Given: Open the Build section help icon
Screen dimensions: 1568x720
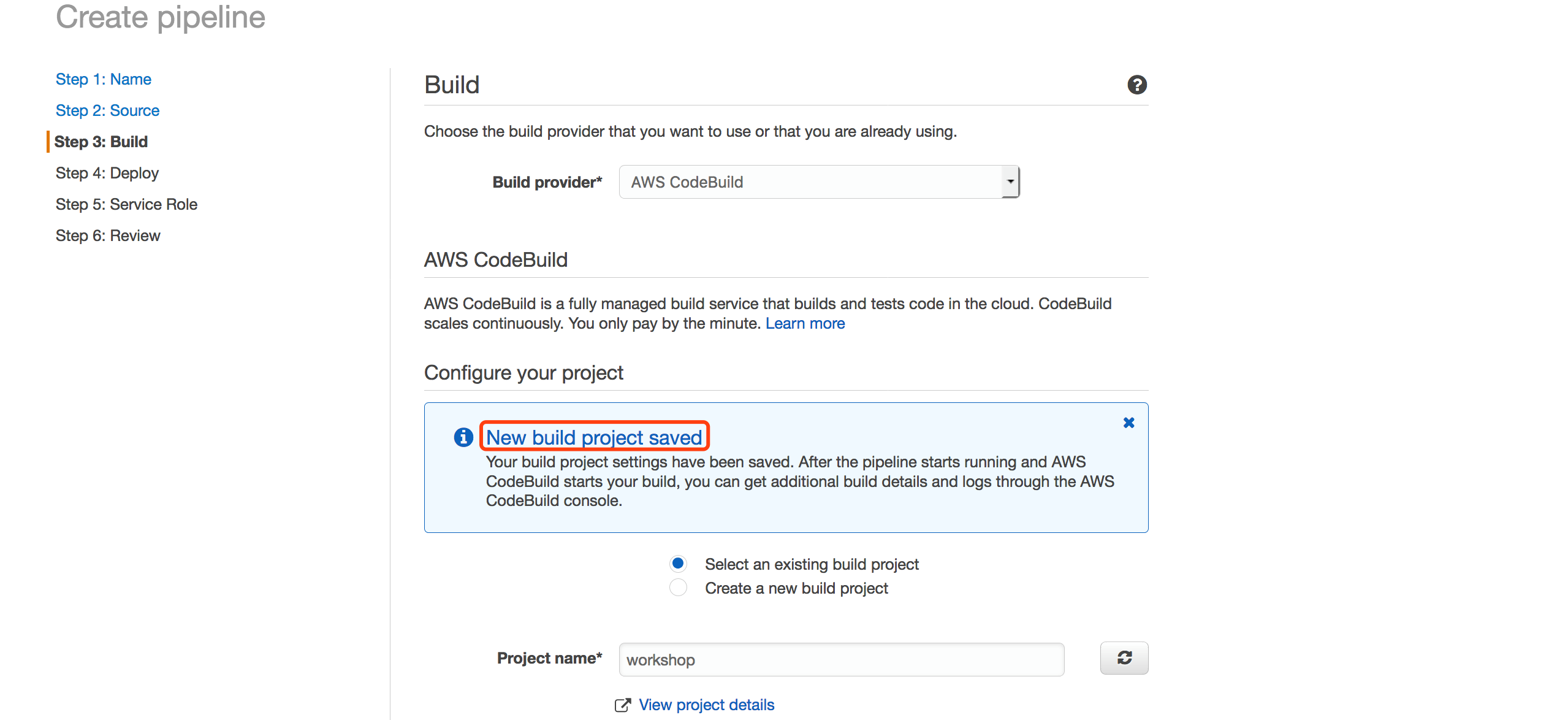Looking at the screenshot, I should [x=1136, y=85].
